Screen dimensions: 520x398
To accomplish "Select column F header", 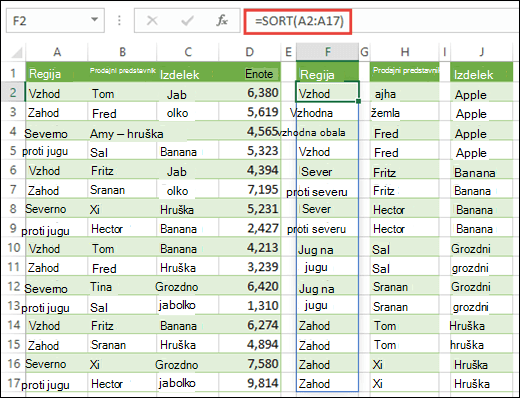I will pos(328,52).
